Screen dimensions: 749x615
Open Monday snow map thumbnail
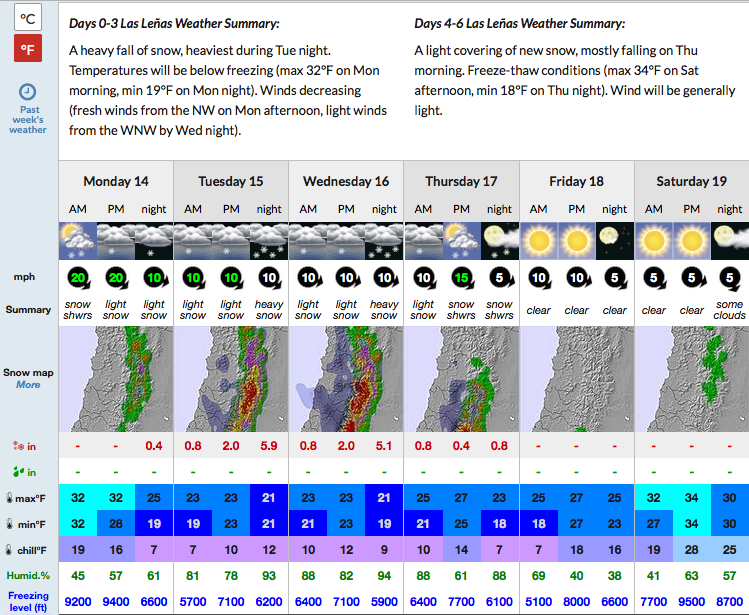[x=116, y=379]
